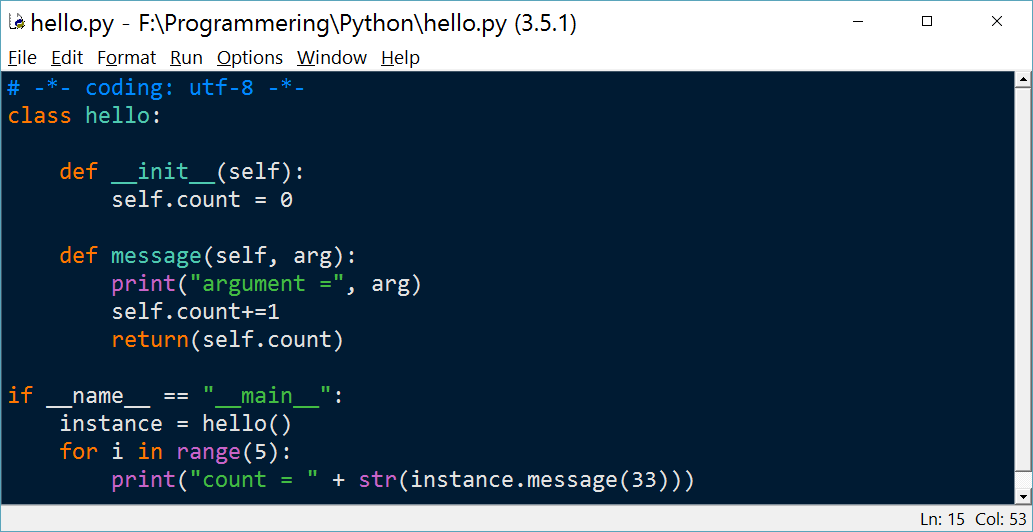Viewport: 1033px width, 532px height.
Task: Click the scrollbar up arrow
Action: [x=1023, y=80]
